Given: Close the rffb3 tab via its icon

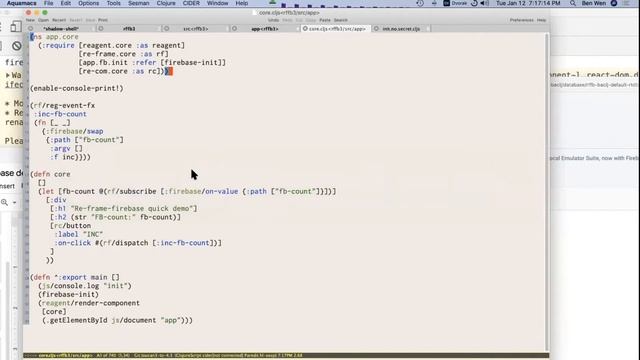Looking at the screenshot, I should tap(101, 29).
